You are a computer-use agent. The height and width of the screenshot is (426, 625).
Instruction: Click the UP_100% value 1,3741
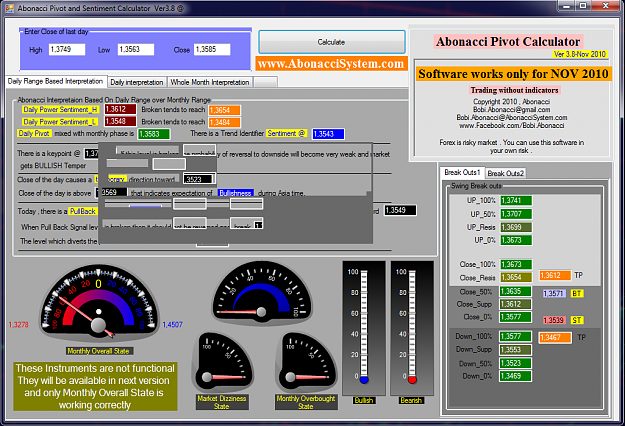(x=516, y=200)
